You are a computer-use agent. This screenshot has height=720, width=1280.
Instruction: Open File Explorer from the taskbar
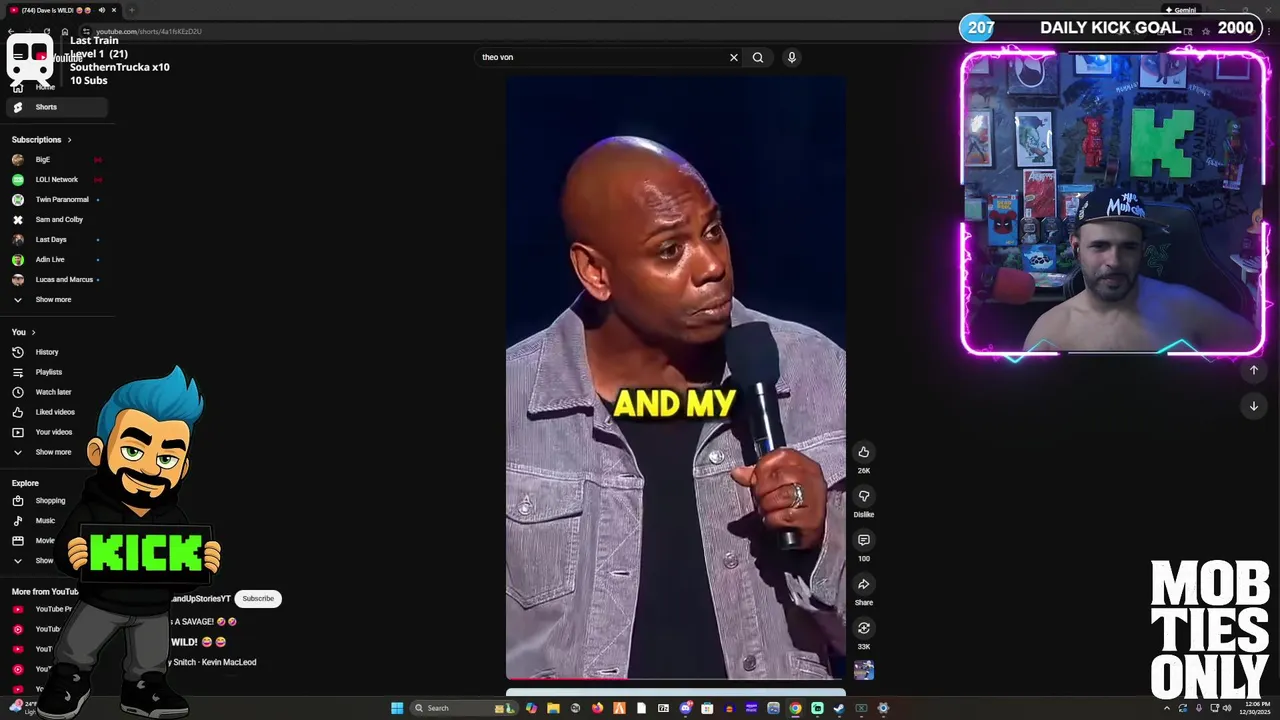554,708
